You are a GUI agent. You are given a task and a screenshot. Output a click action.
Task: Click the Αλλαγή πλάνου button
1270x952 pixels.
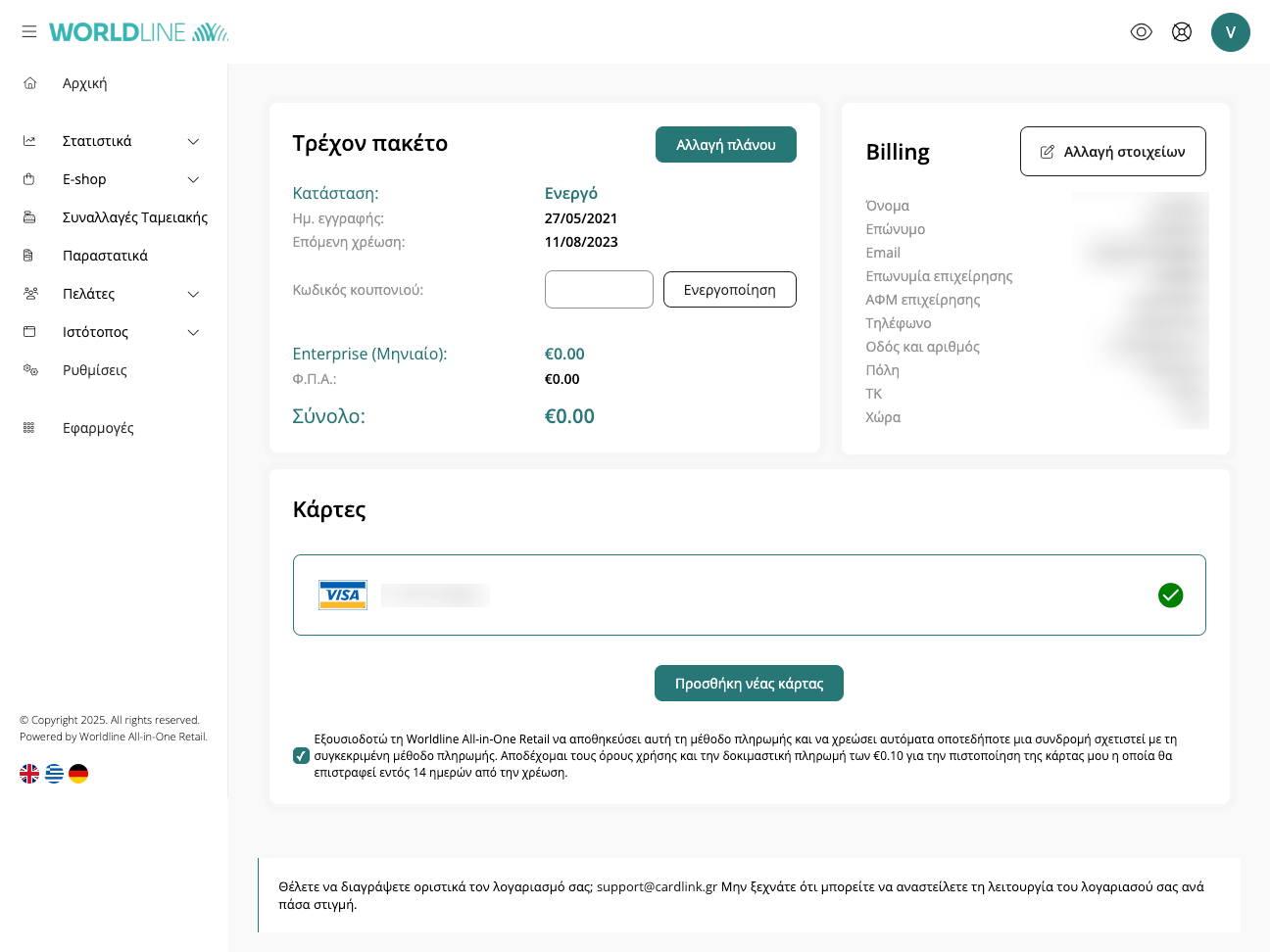tap(725, 145)
